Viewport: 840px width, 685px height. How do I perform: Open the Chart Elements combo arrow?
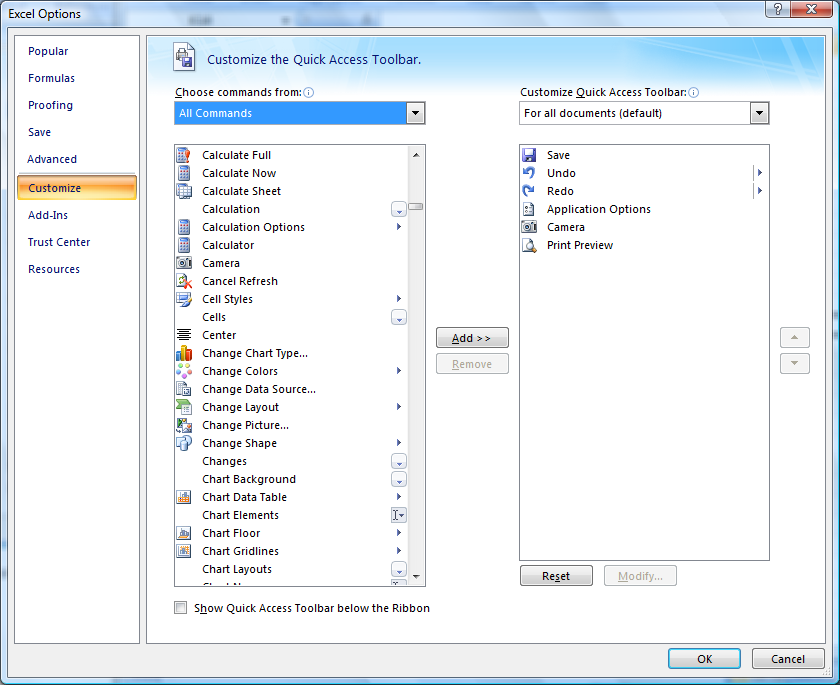tap(399, 515)
